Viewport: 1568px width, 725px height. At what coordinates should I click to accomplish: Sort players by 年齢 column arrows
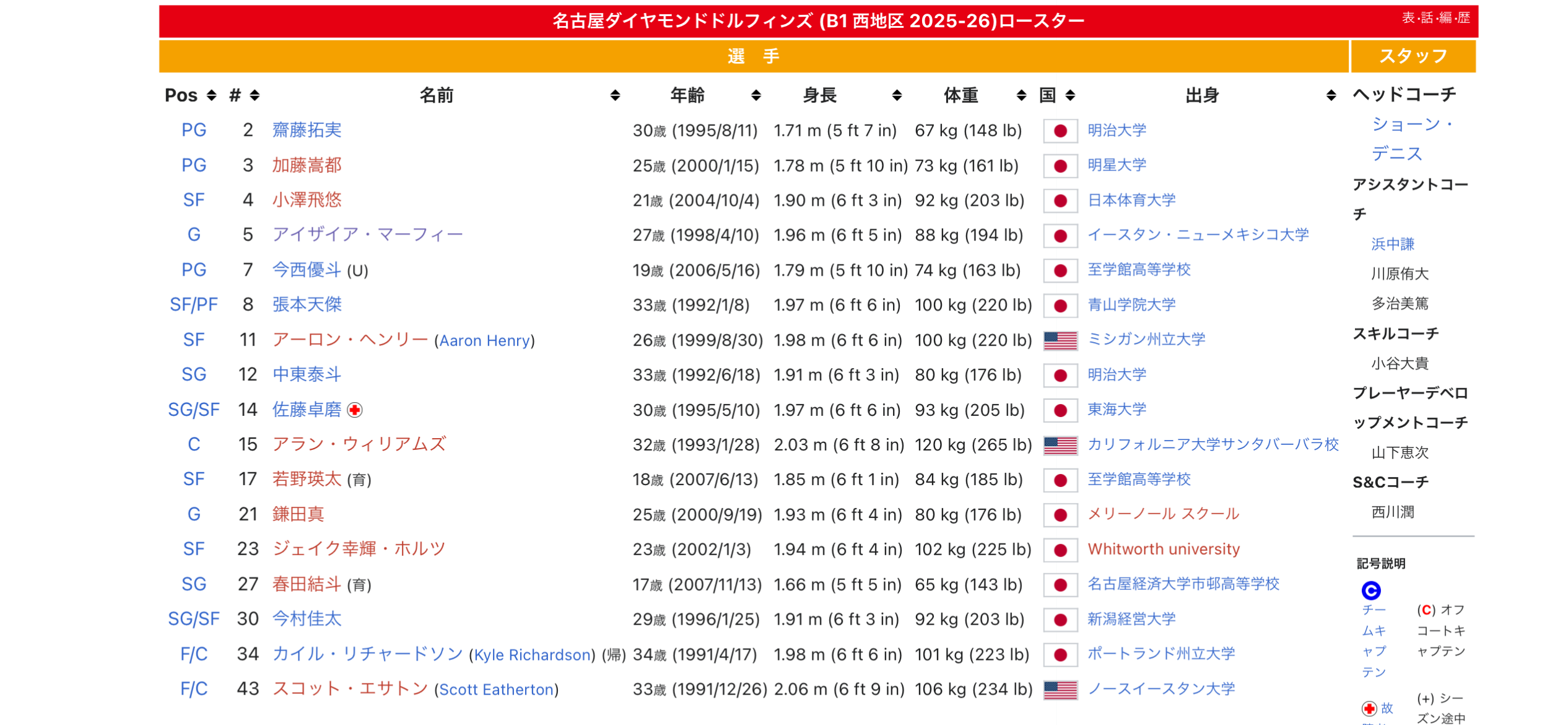pyautogui.click(x=756, y=95)
